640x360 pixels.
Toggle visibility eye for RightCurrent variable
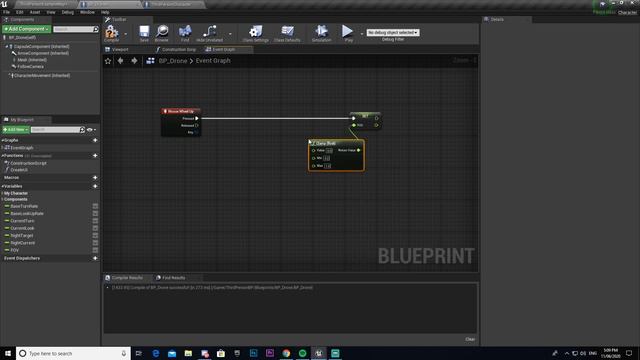coord(95,243)
